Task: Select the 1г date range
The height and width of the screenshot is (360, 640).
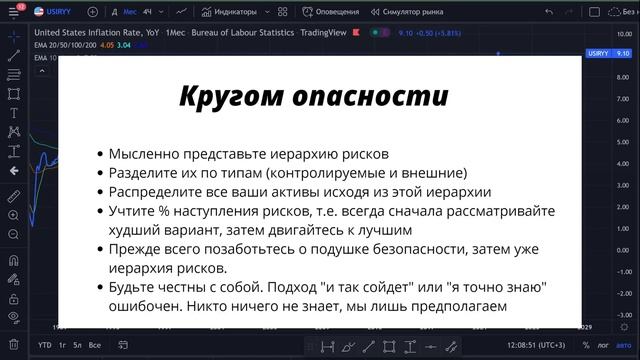Action: pos(62,345)
